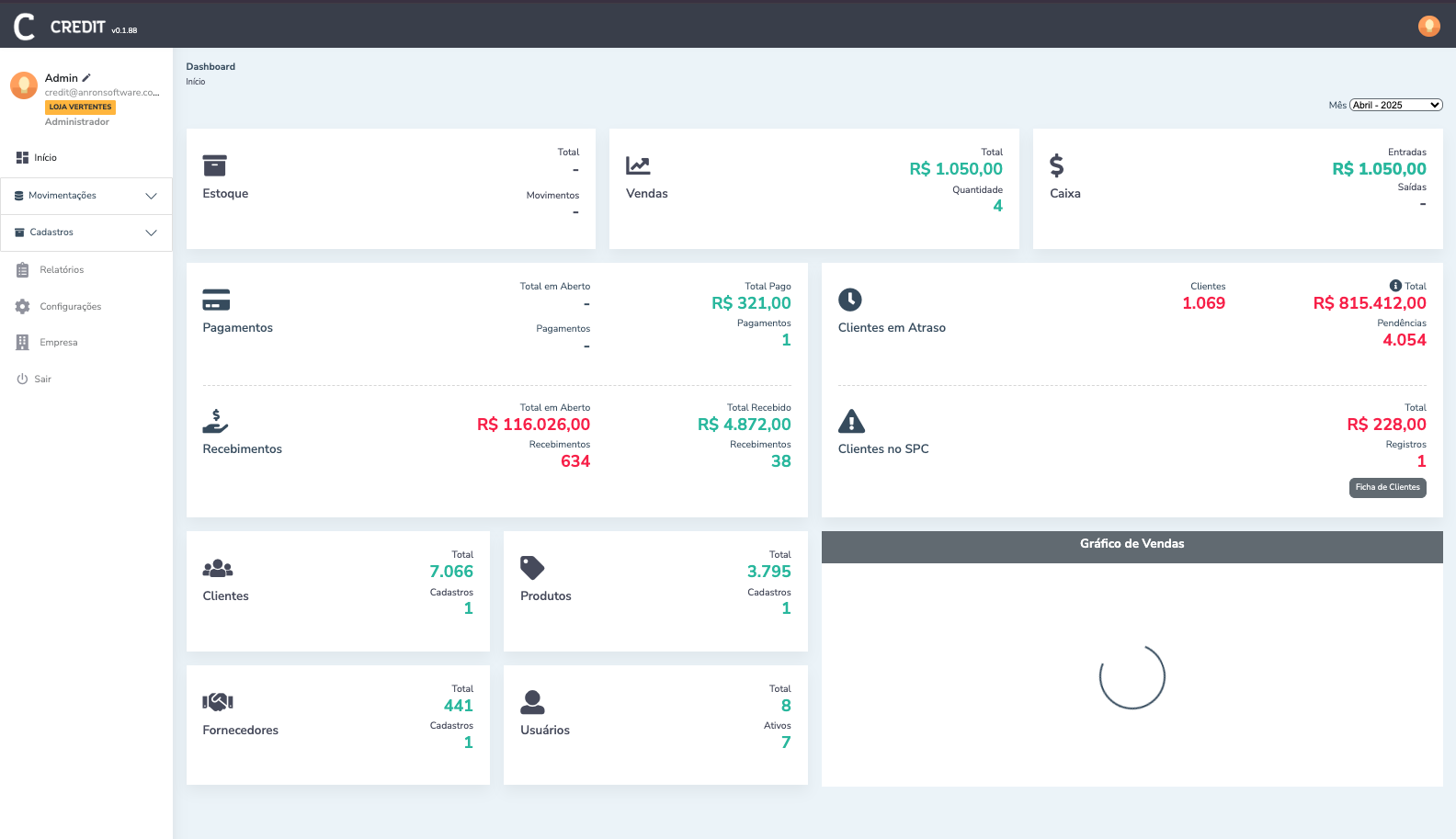Open Relatórios in the sidebar
Viewport: 1456px width, 839px height.
(62, 270)
